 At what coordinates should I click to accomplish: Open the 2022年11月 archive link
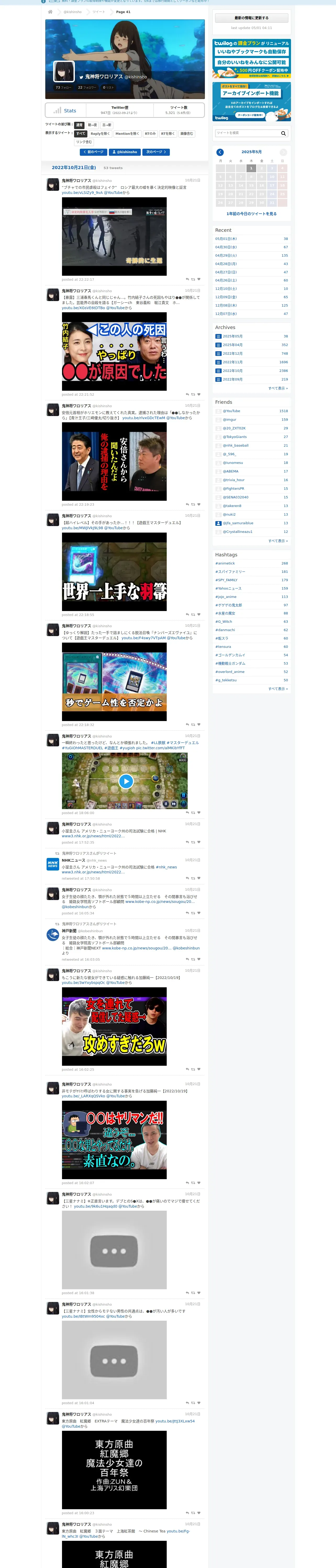coord(232,362)
